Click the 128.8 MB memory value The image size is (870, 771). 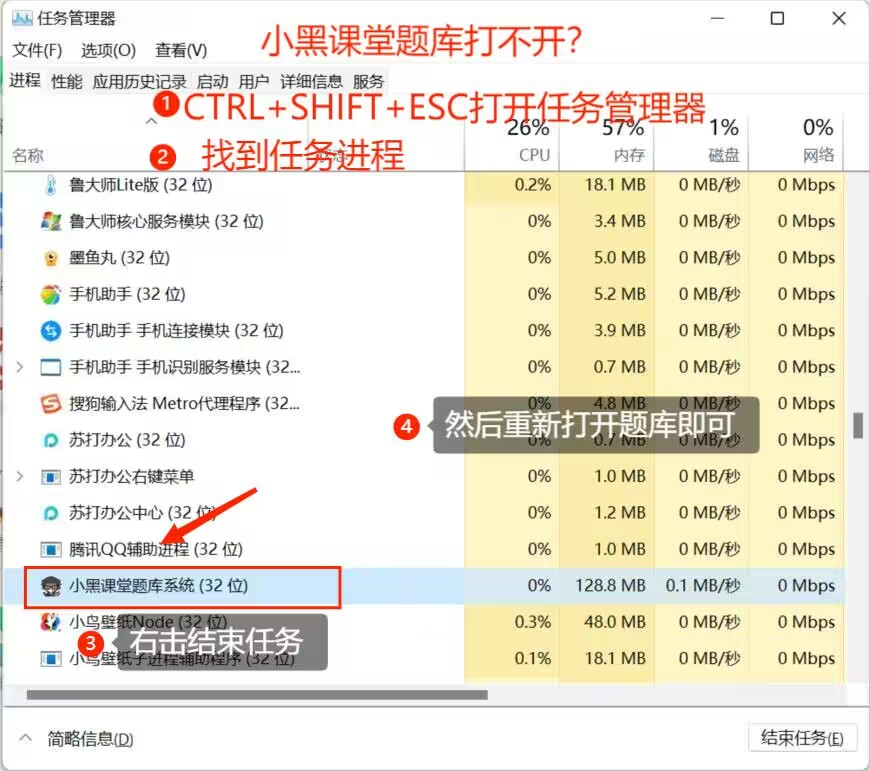click(x=610, y=586)
